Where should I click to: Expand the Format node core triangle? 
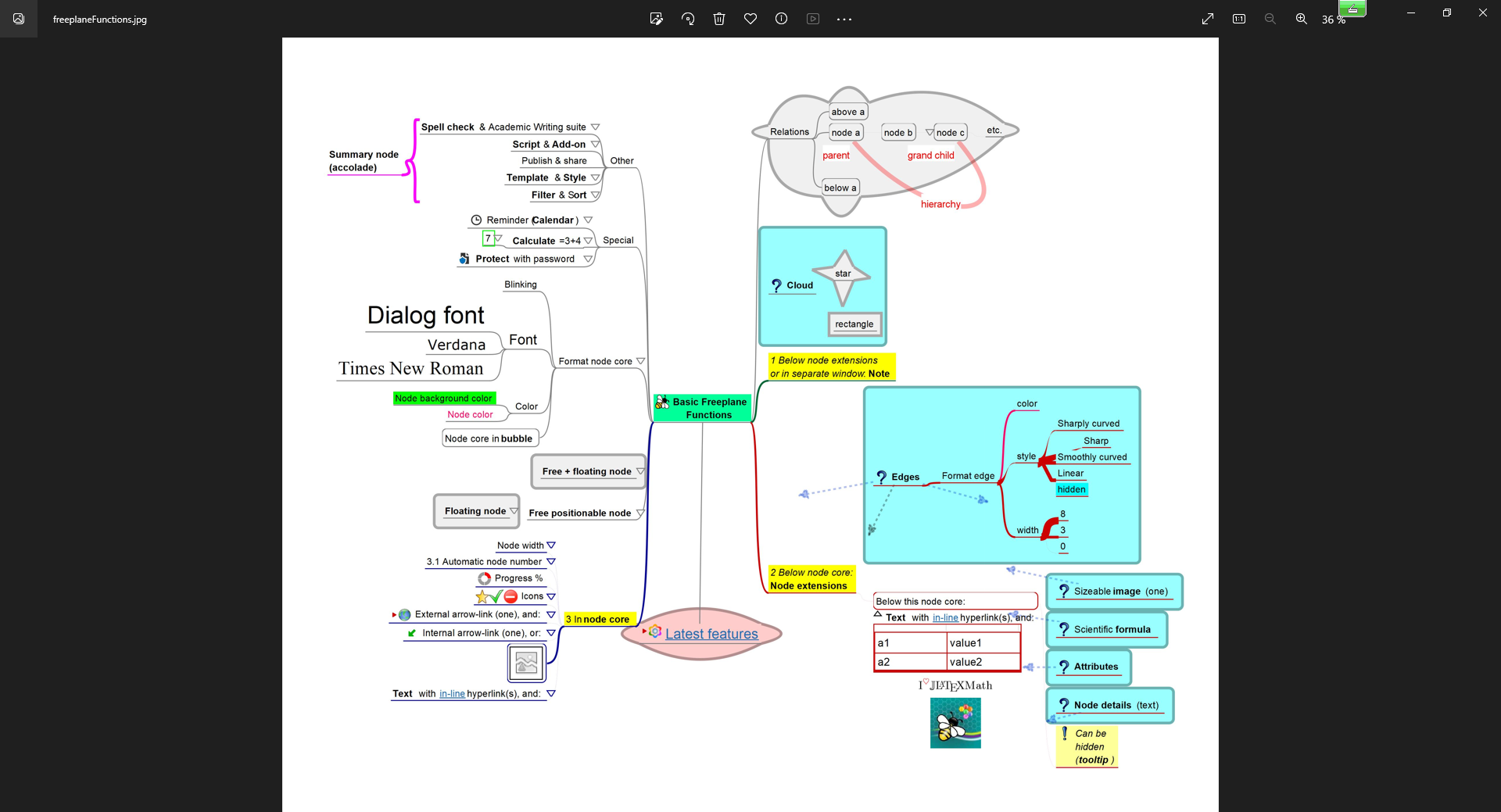pos(640,361)
